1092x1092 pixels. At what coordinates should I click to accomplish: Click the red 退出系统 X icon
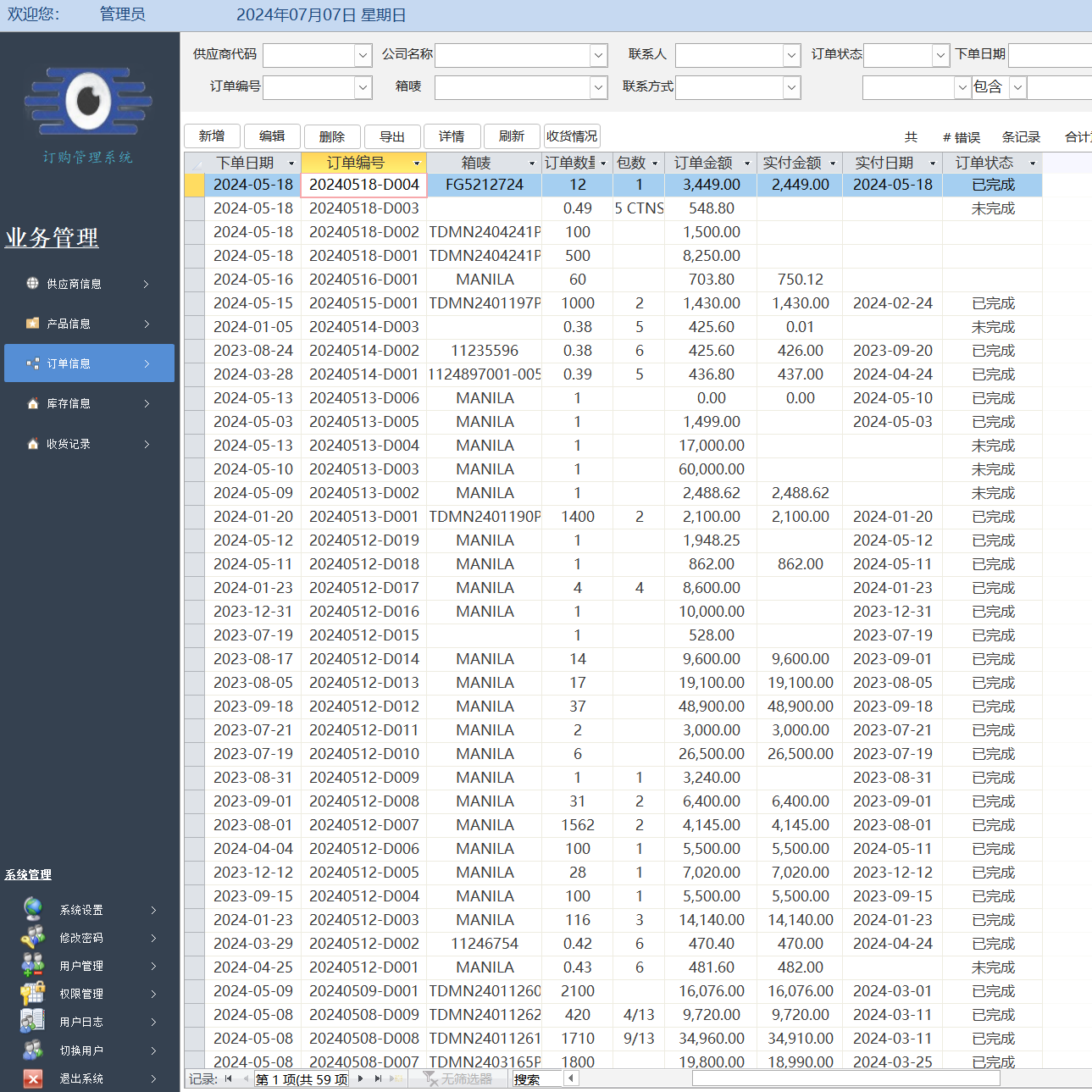33,1078
